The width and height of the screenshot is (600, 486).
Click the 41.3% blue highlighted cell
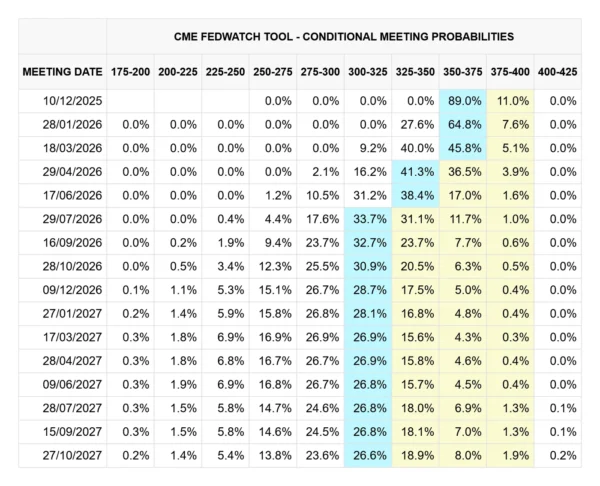[415, 172]
